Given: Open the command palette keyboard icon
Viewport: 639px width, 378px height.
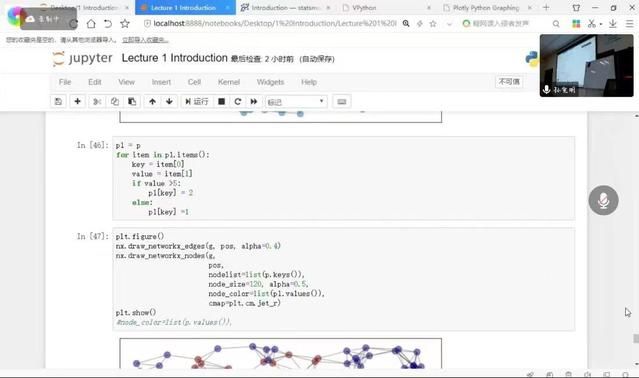Looking at the screenshot, I should (x=342, y=101).
